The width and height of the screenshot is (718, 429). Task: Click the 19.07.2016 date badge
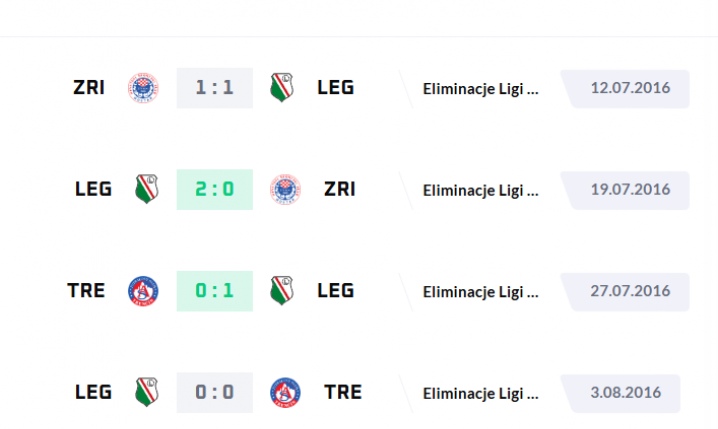pyautogui.click(x=626, y=190)
